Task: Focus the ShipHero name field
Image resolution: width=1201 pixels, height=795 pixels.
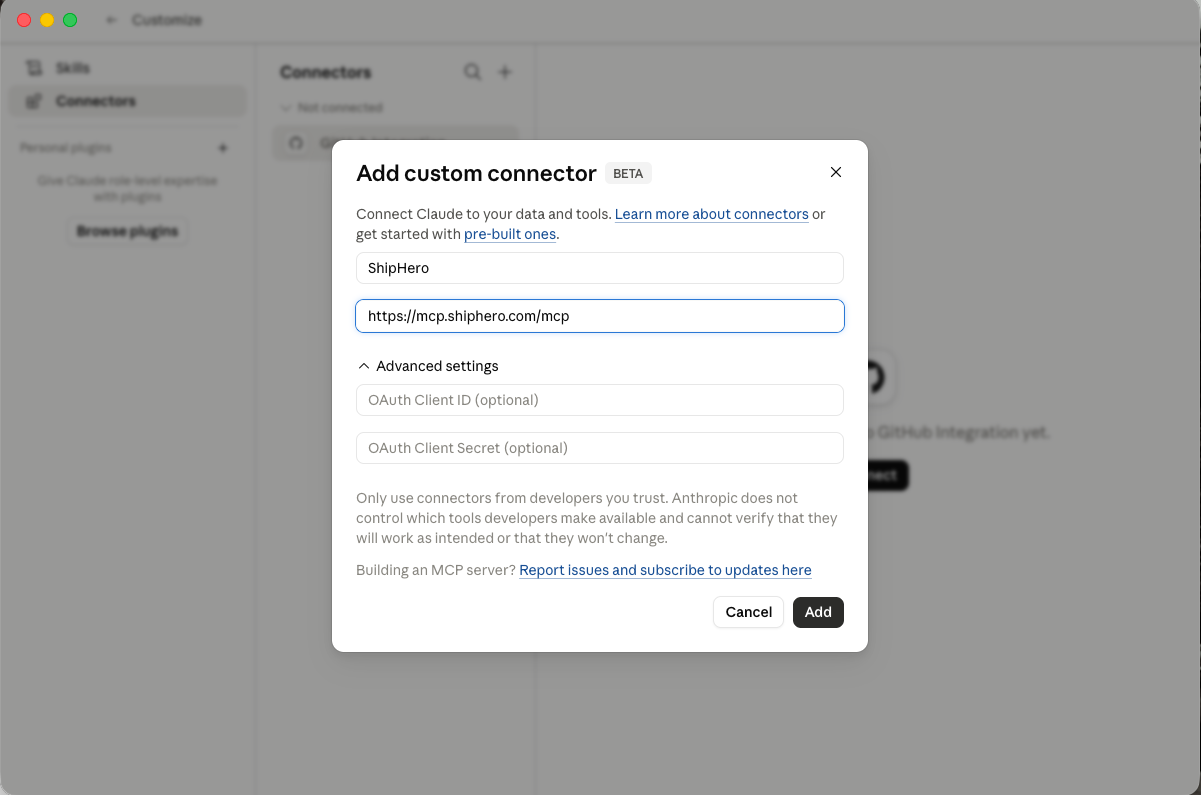Action: [600, 268]
